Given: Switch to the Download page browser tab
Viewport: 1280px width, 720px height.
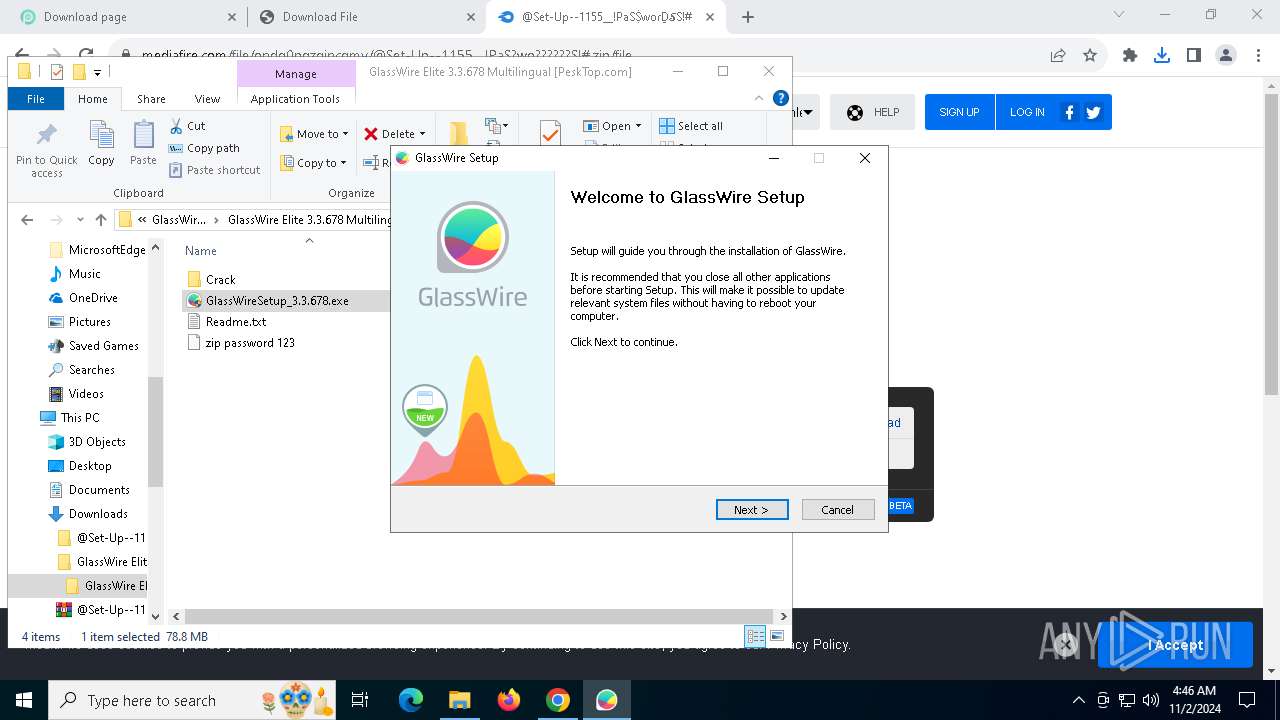Looking at the screenshot, I should [x=126, y=17].
